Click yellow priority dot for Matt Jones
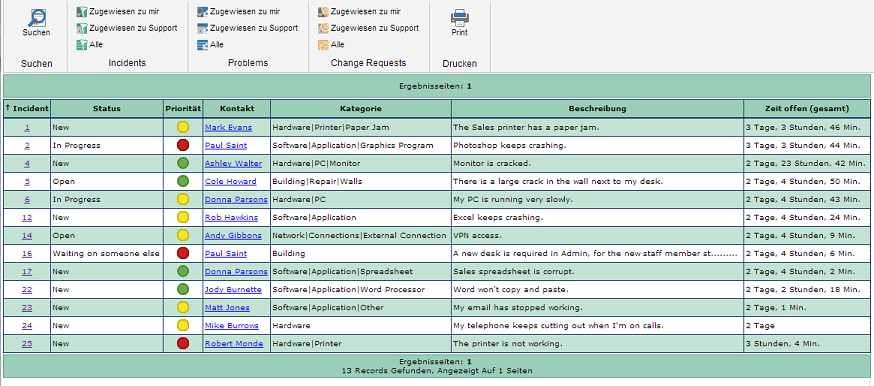Viewport: 874px width, 386px height. coord(183,307)
